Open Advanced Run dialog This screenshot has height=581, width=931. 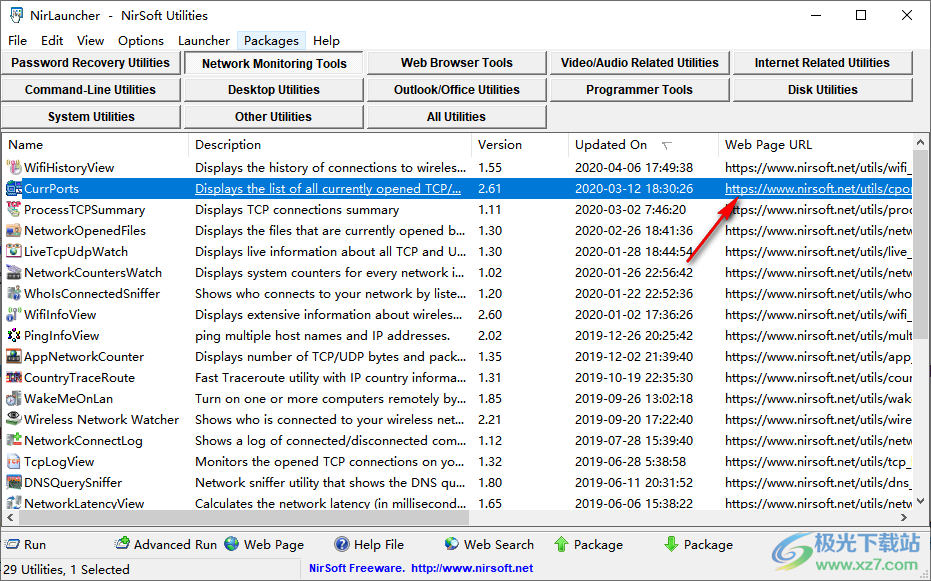pyautogui.click(x=166, y=544)
